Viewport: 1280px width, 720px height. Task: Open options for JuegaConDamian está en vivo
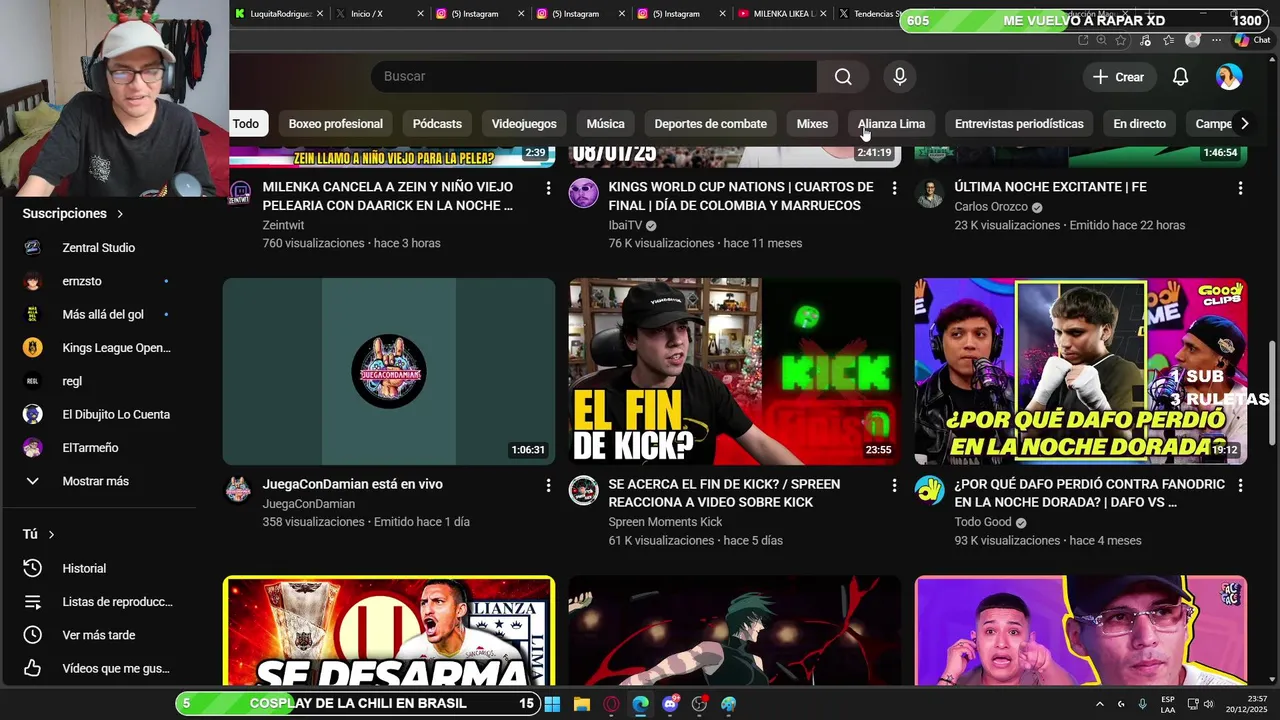click(x=548, y=485)
